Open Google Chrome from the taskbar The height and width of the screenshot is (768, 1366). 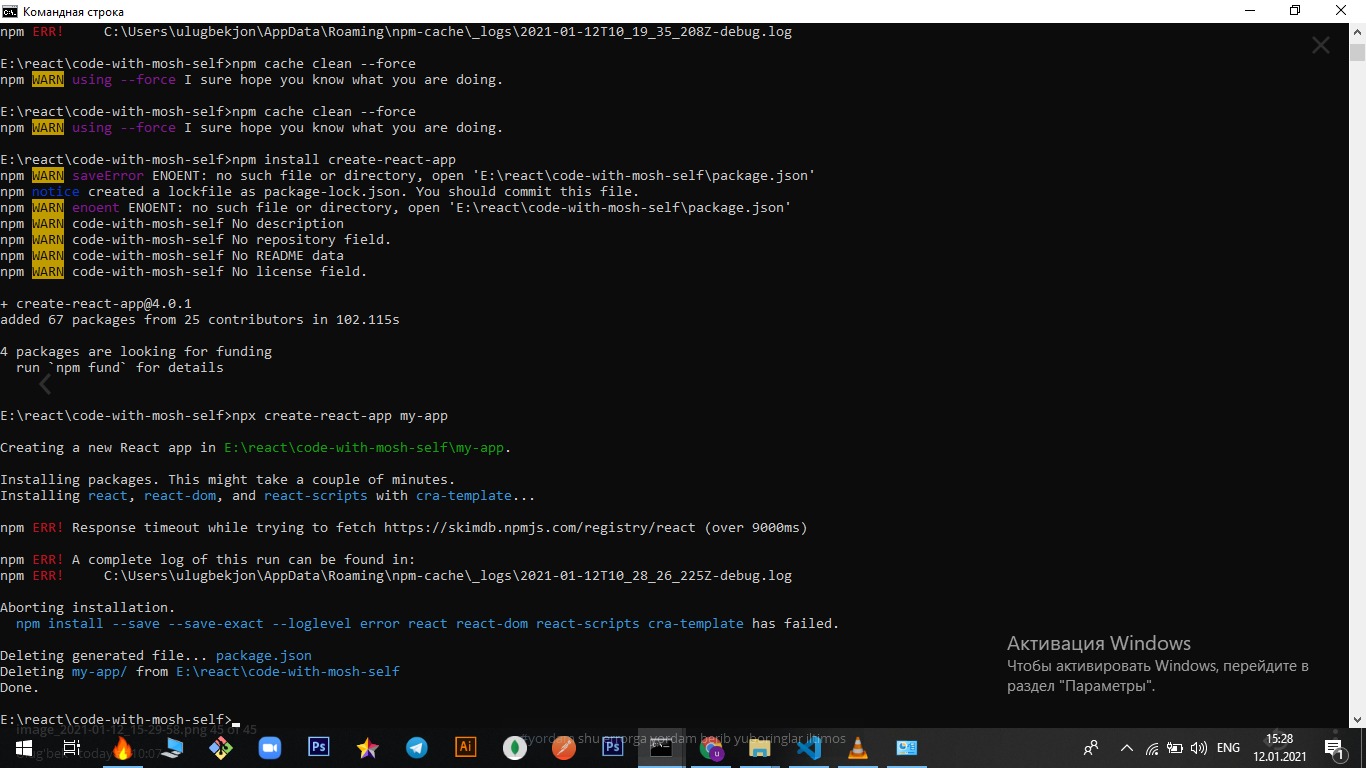point(711,747)
